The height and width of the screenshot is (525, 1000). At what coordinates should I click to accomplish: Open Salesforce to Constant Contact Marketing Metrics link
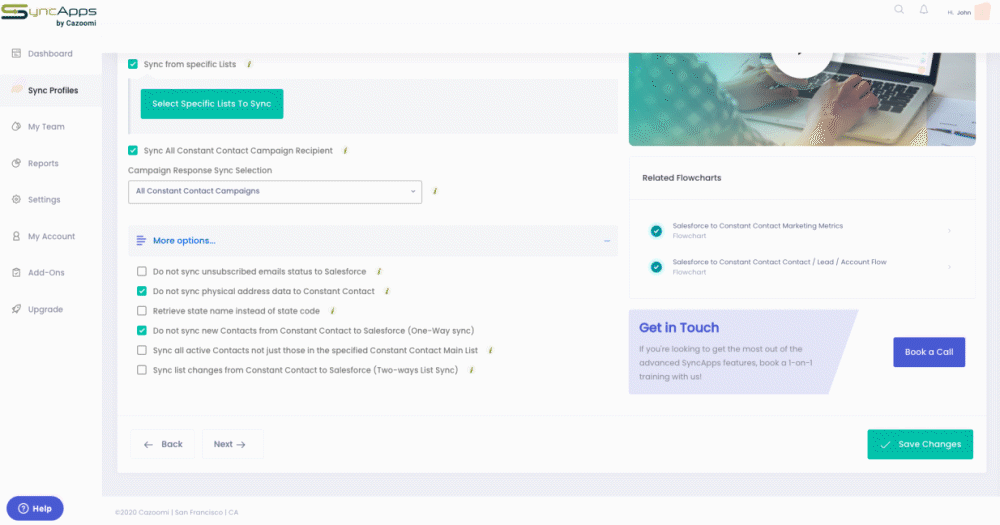tap(758, 226)
